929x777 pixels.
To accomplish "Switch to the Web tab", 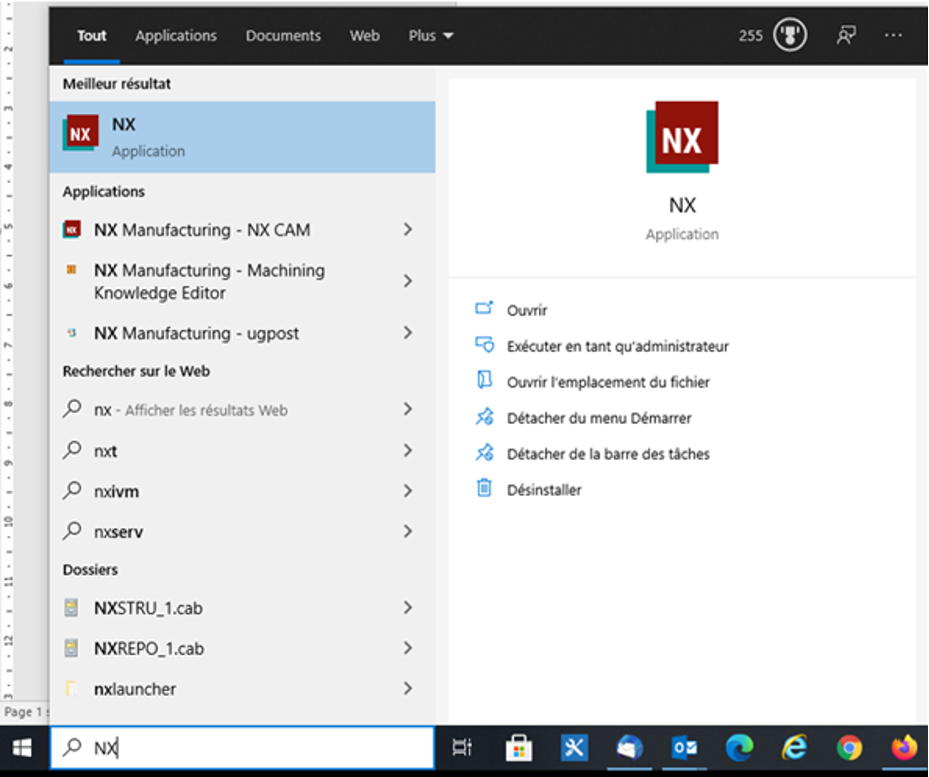I will (364, 36).
